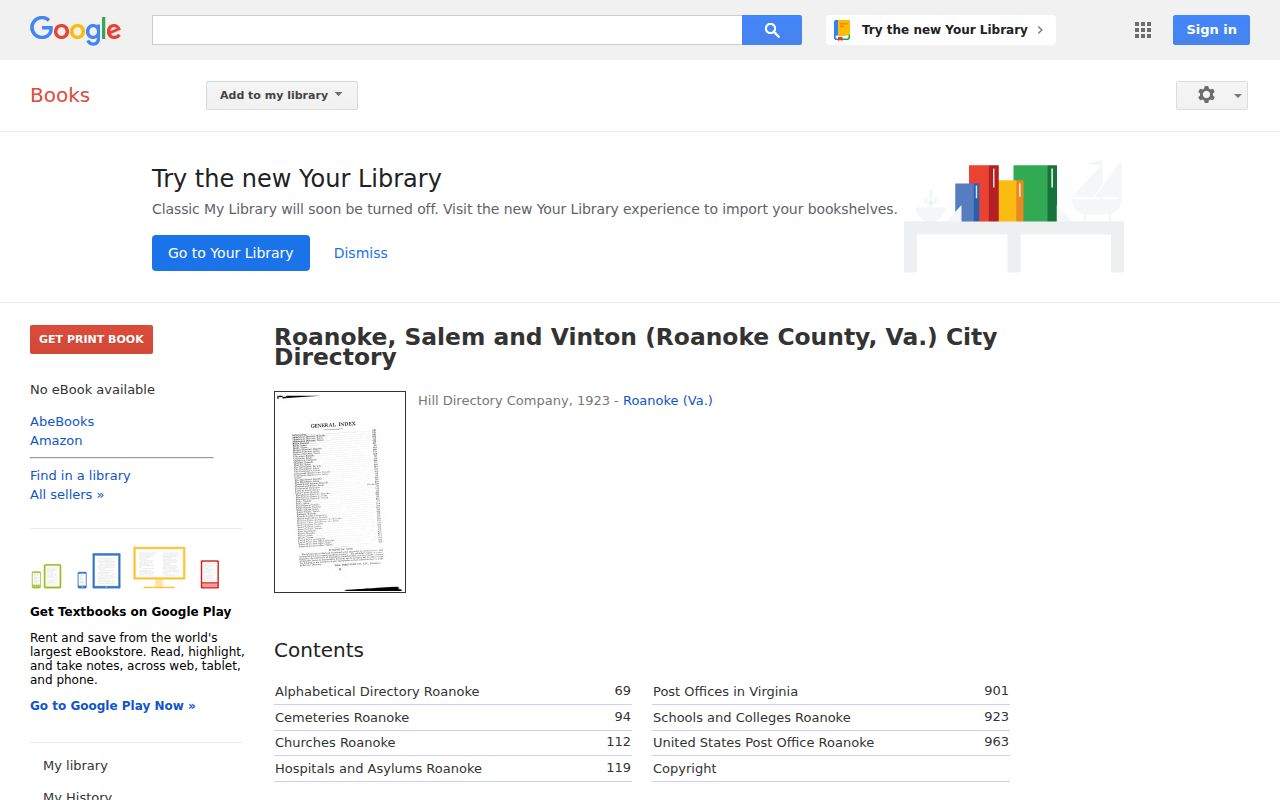
Task: Open Churches Roanoke contents entry
Action: click(335, 742)
